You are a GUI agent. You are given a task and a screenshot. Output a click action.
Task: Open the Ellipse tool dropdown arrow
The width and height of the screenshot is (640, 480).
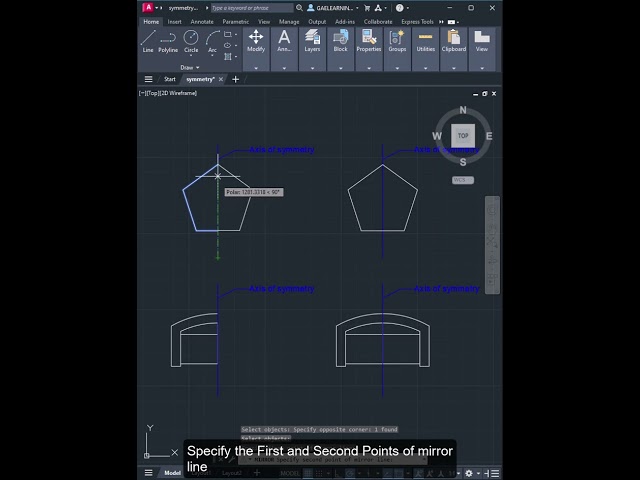(236, 45)
